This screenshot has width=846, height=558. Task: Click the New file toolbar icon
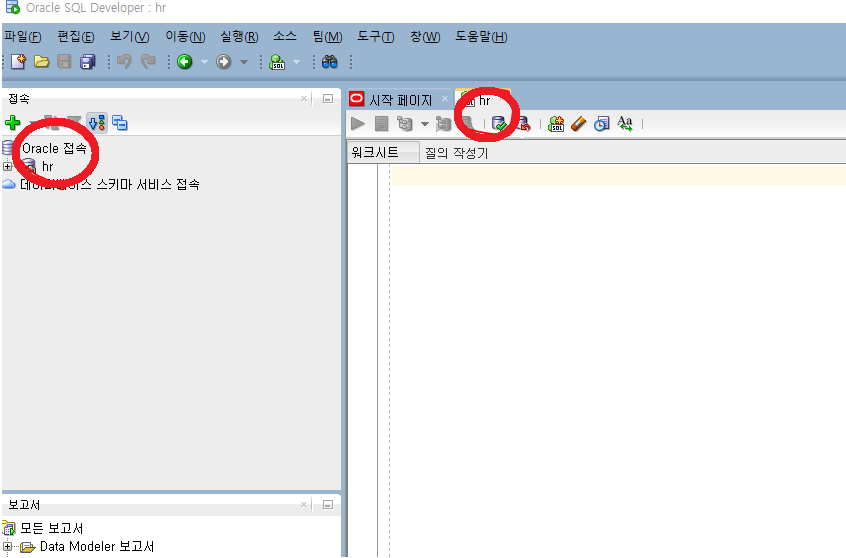click(x=18, y=62)
